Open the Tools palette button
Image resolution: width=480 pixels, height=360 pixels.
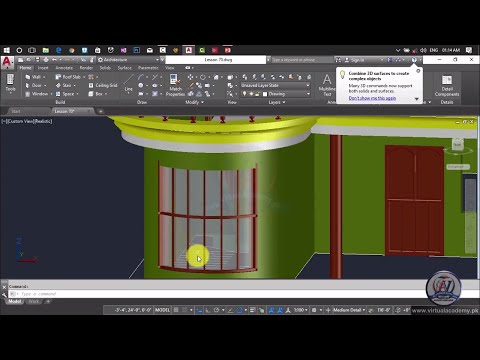[10, 83]
